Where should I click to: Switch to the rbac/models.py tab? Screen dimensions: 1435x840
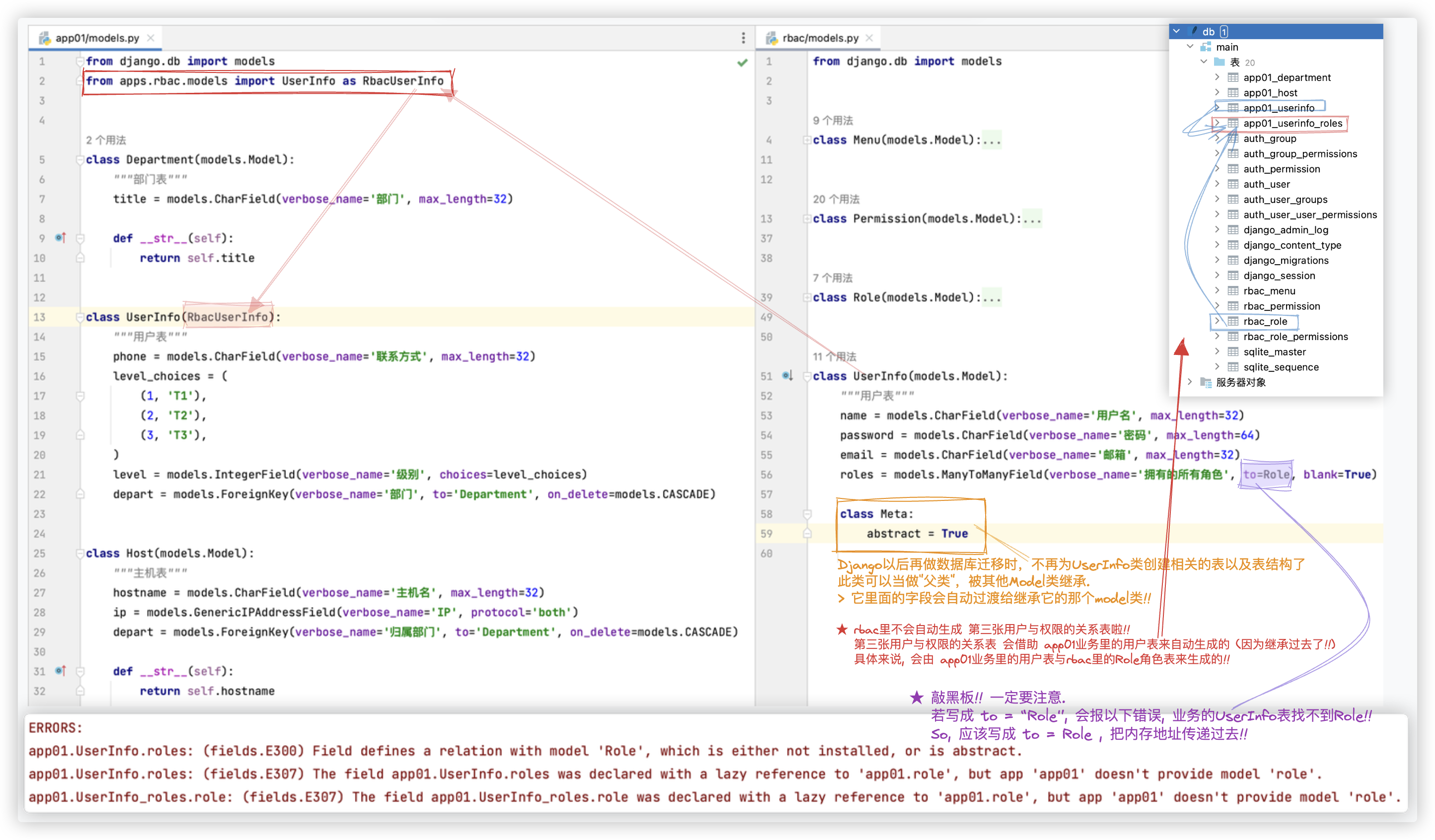point(820,38)
